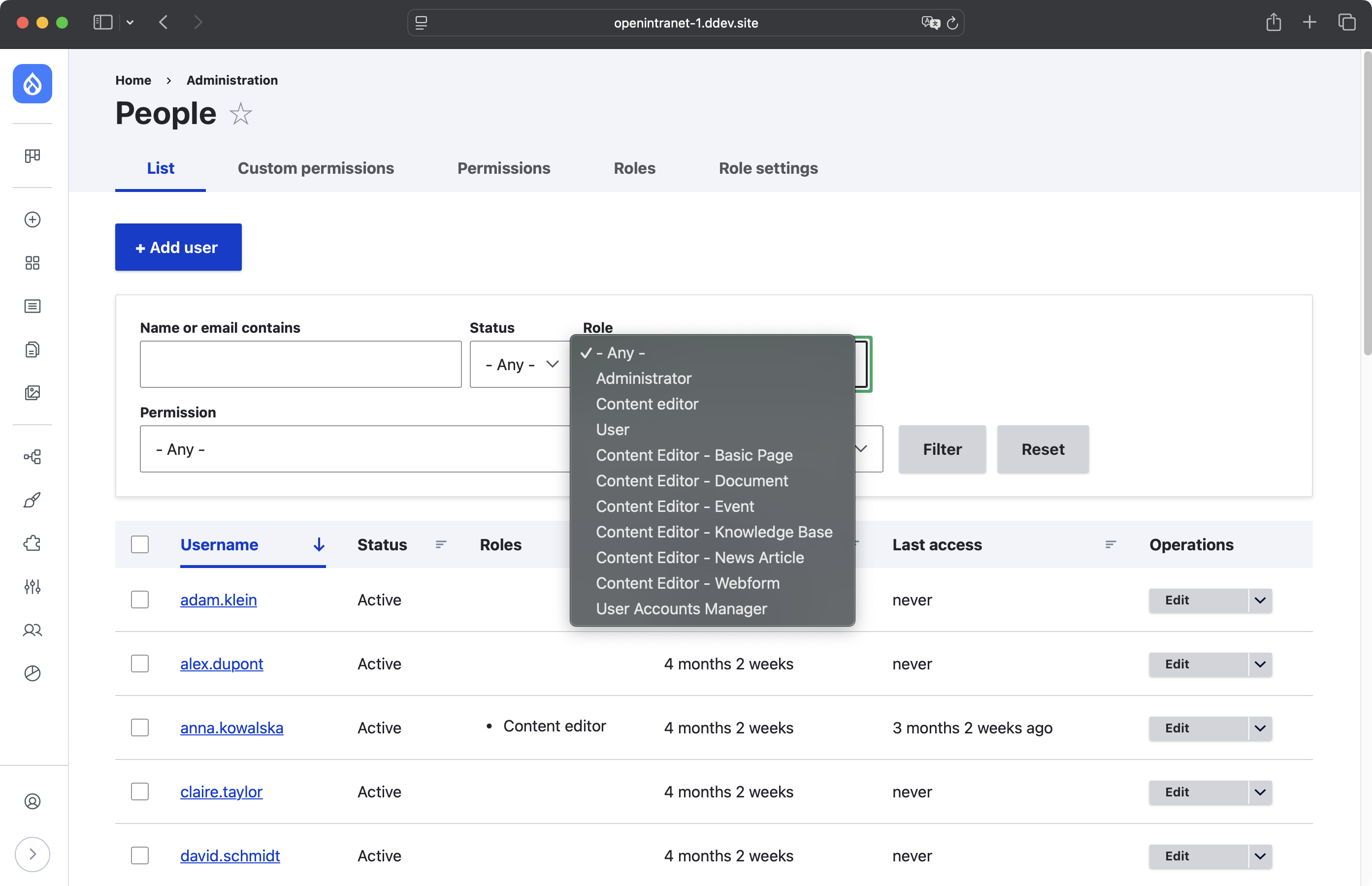The width and height of the screenshot is (1372, 886).
Task: Expand david.schmidt's Edit operations dropdown arrow
Action: pos(1260,856)
